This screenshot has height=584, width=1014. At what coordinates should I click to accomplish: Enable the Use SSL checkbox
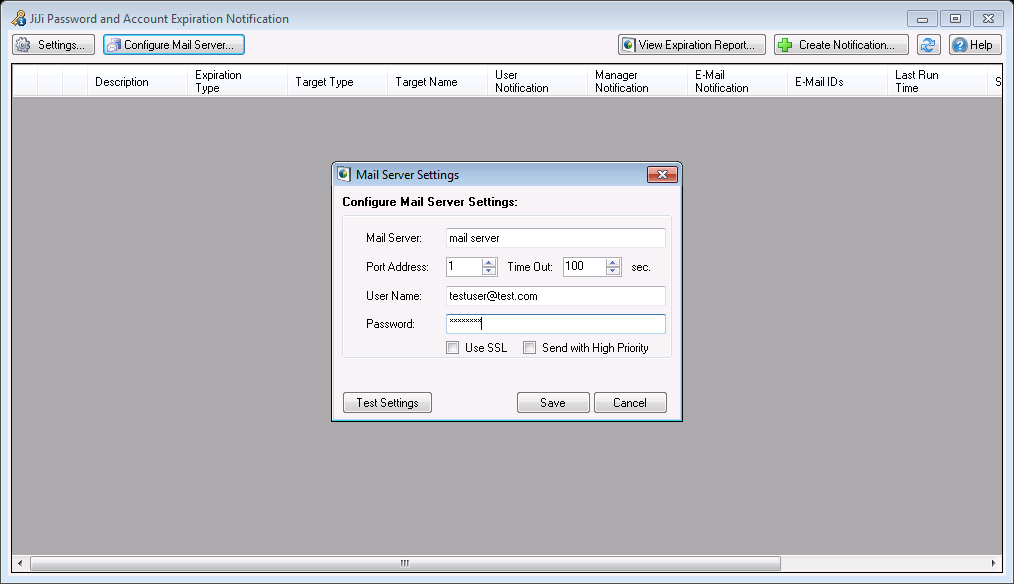click(x=453, y=348)
